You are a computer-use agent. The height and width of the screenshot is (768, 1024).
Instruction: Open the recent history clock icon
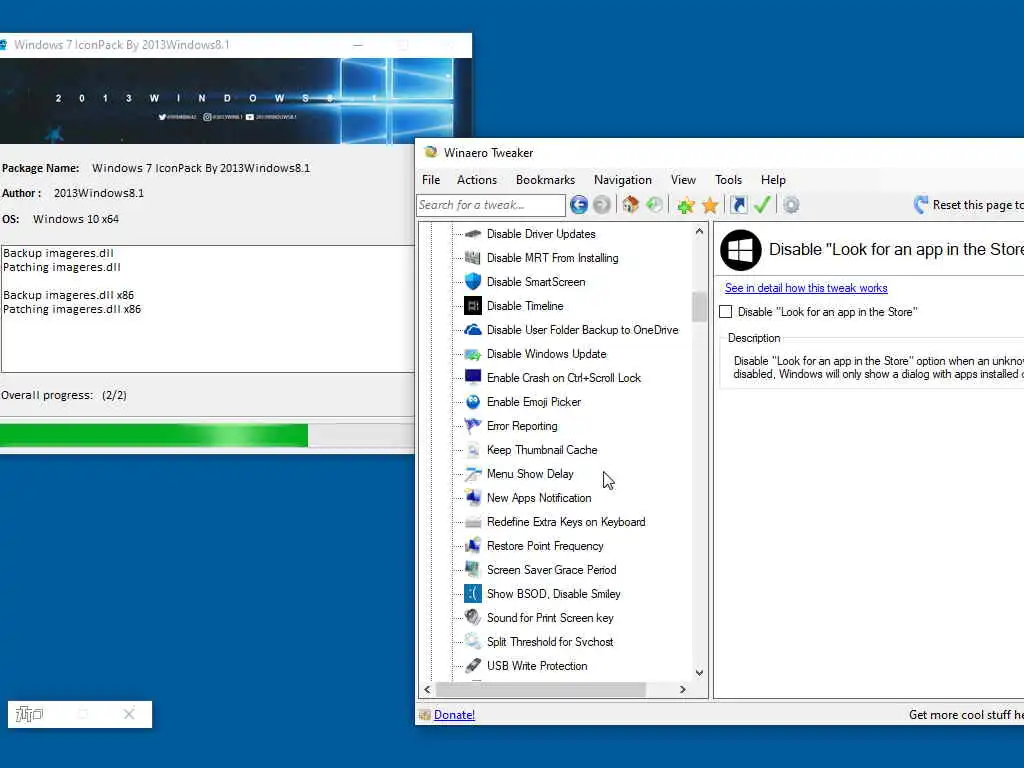pos(654,205)
